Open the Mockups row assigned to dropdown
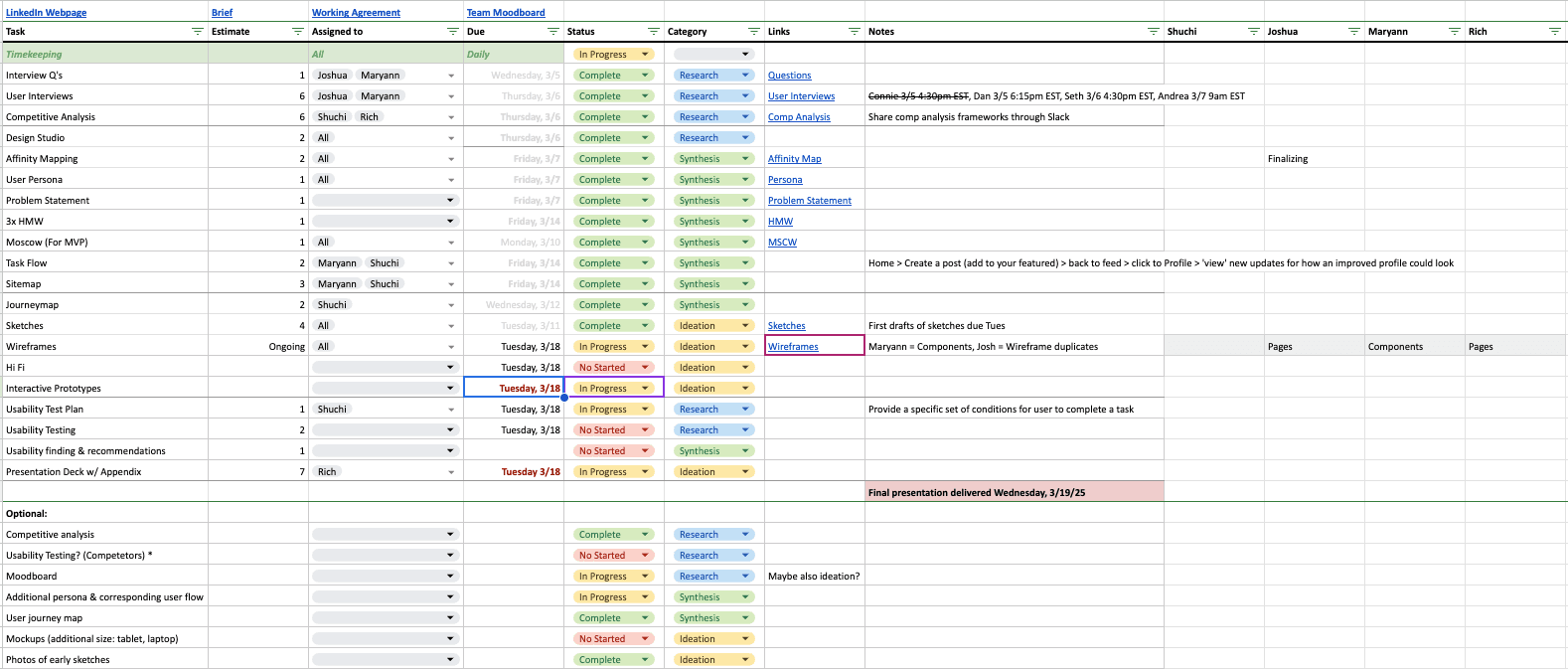The image size is (1568, 669). tap(385, 639)
